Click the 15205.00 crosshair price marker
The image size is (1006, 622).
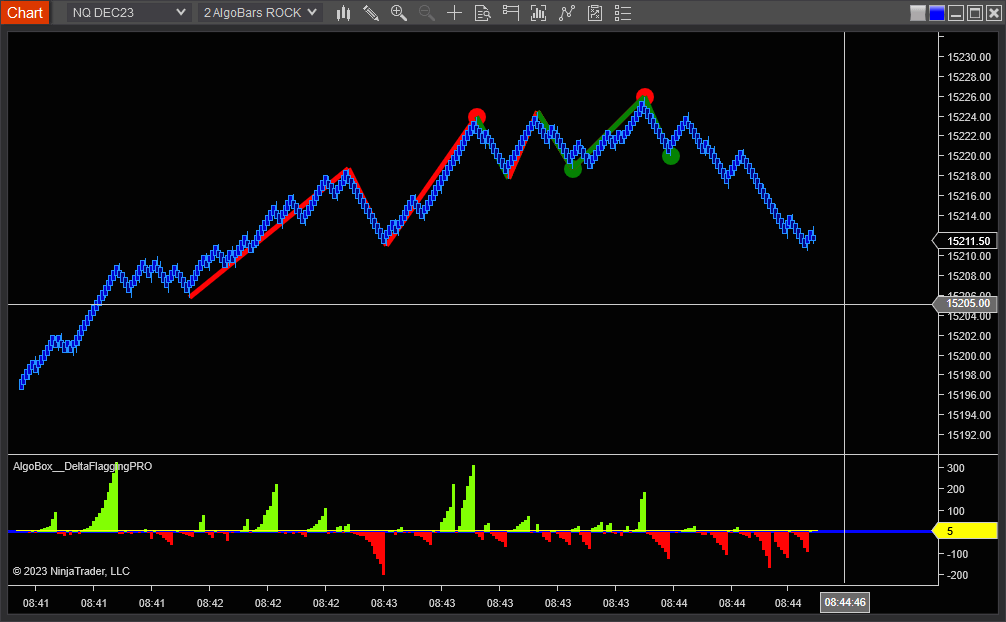pos(965,304)
